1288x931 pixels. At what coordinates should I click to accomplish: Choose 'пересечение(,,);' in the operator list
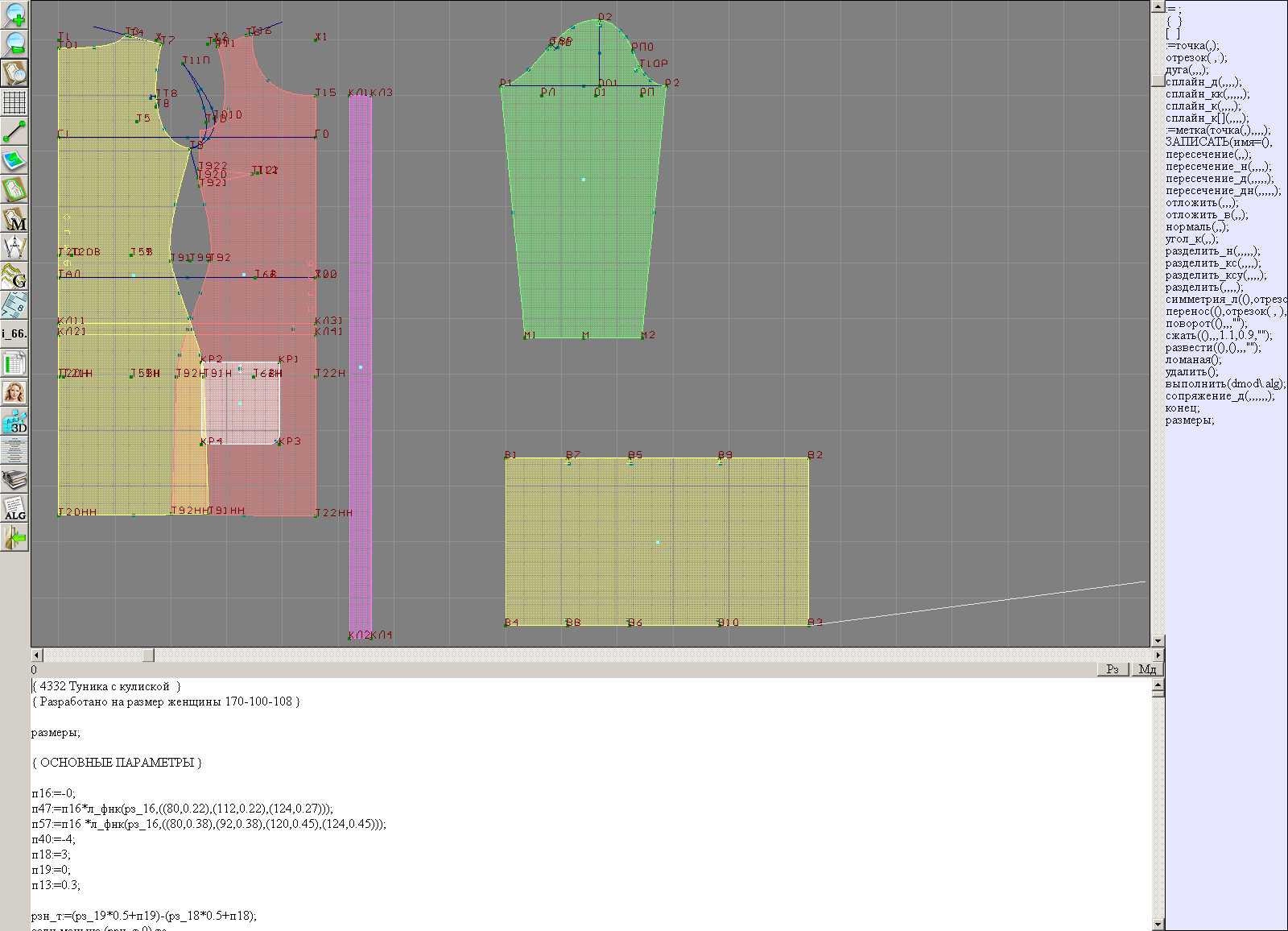[1207, 155]
